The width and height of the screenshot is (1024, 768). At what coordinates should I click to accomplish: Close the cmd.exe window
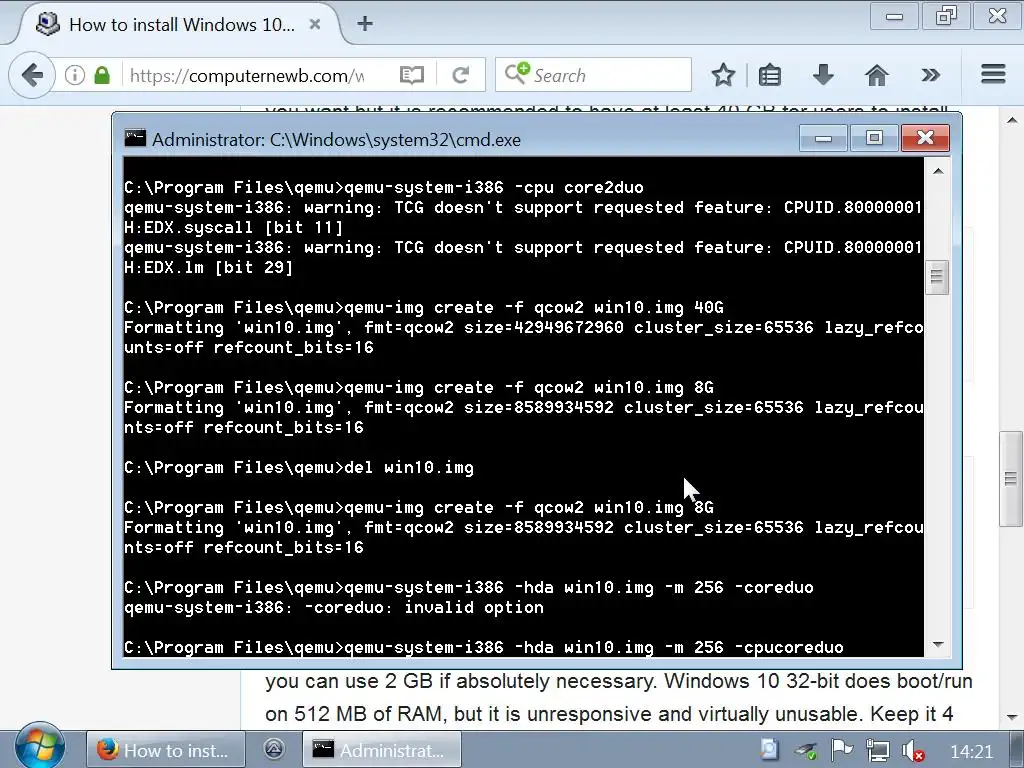click(x=925, y=138)
